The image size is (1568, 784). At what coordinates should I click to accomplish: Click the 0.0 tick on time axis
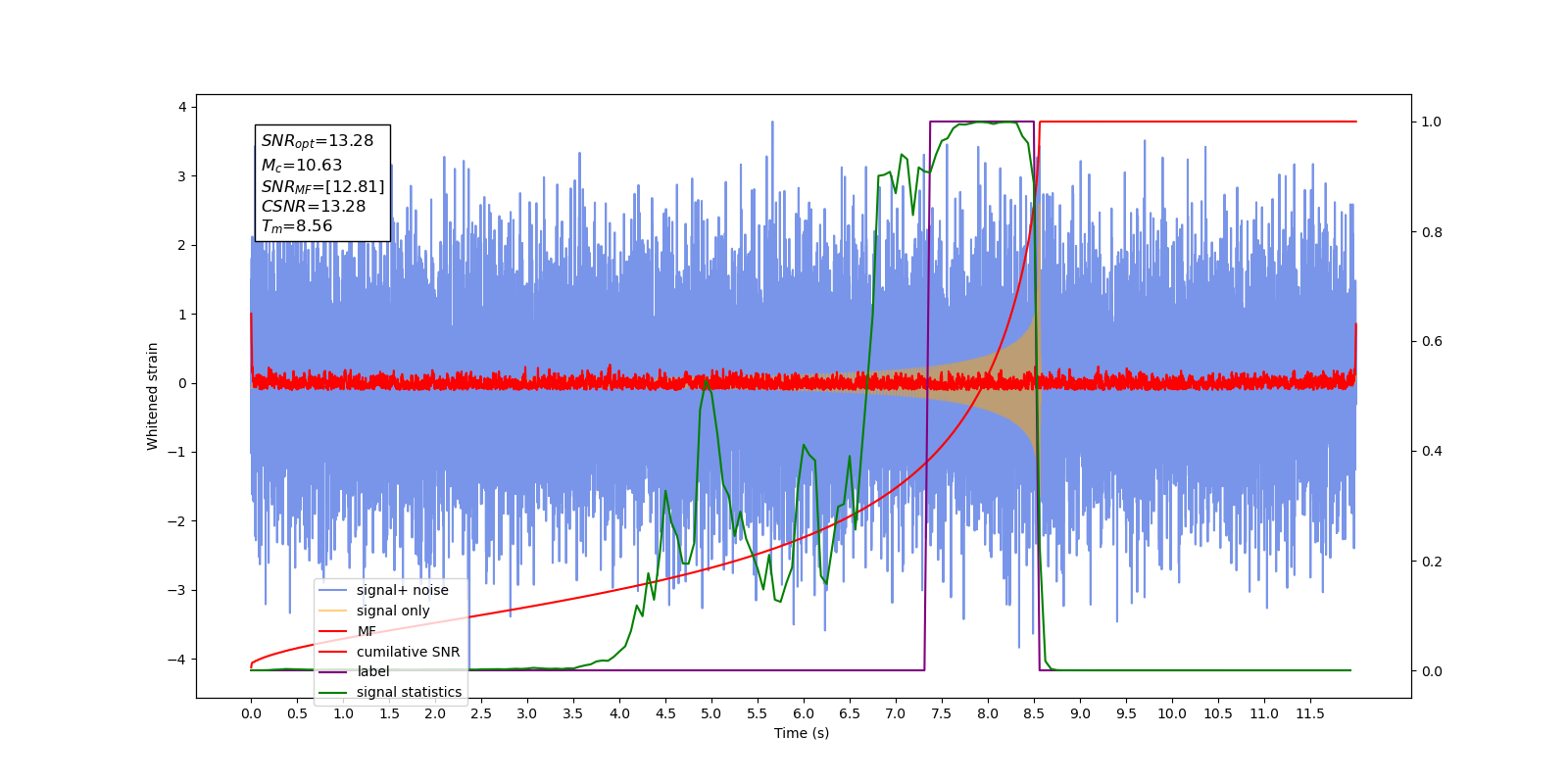pyautogui.click(x=251, y=713)
